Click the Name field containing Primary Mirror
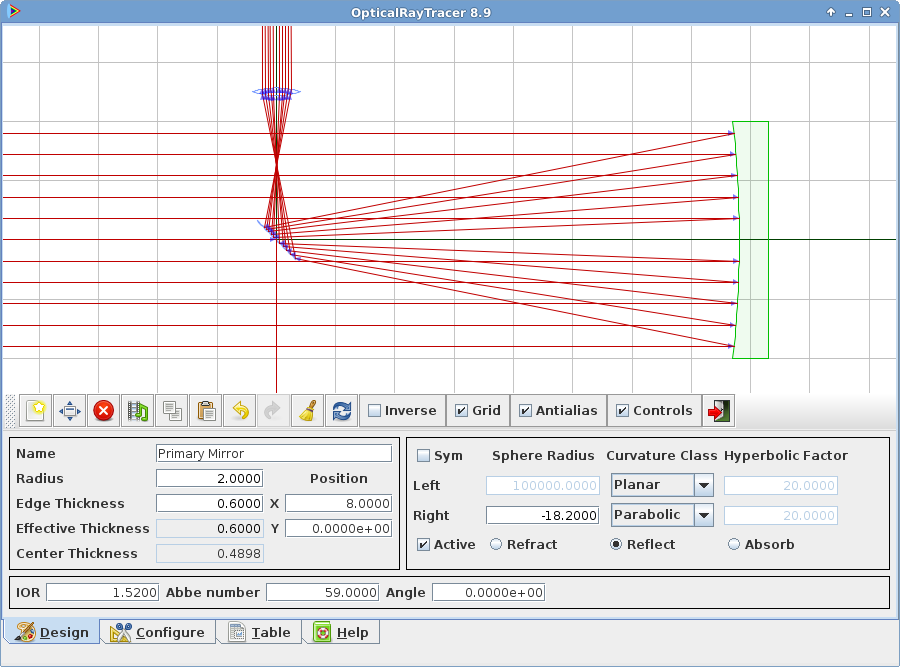 (x=273, y=454)
